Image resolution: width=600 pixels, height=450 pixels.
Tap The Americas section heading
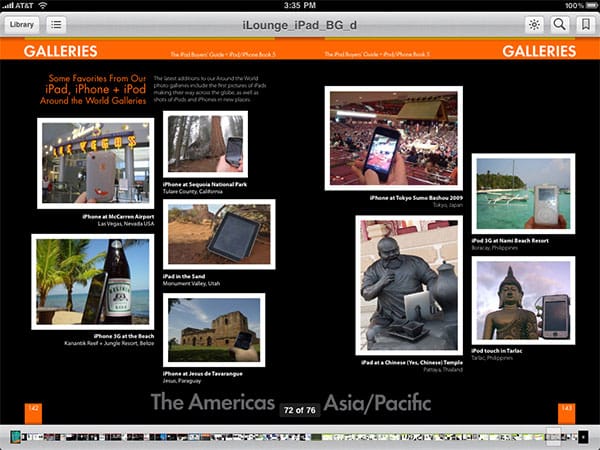(x=213, y=402)
